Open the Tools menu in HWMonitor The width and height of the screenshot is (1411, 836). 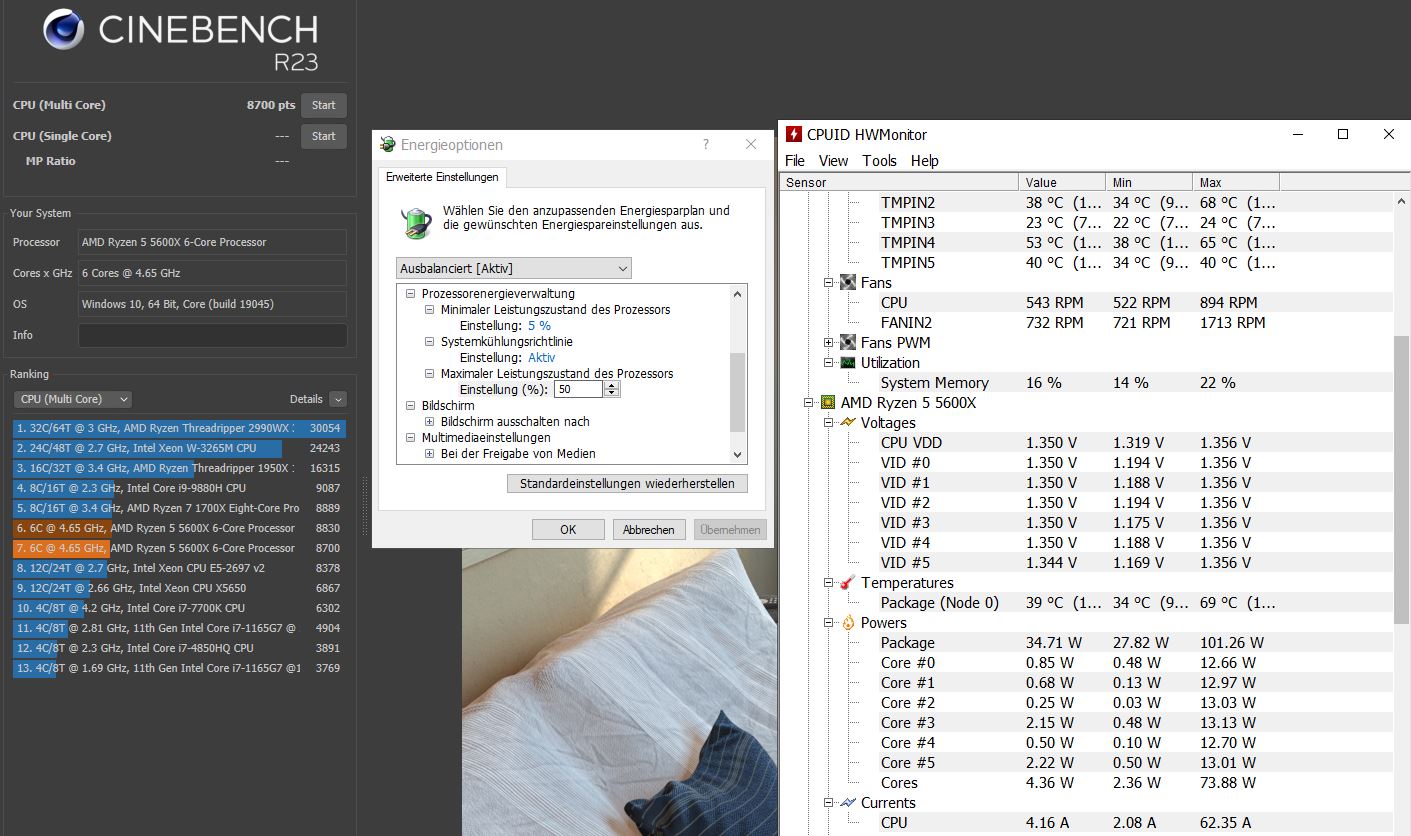[x=879, y=160]
